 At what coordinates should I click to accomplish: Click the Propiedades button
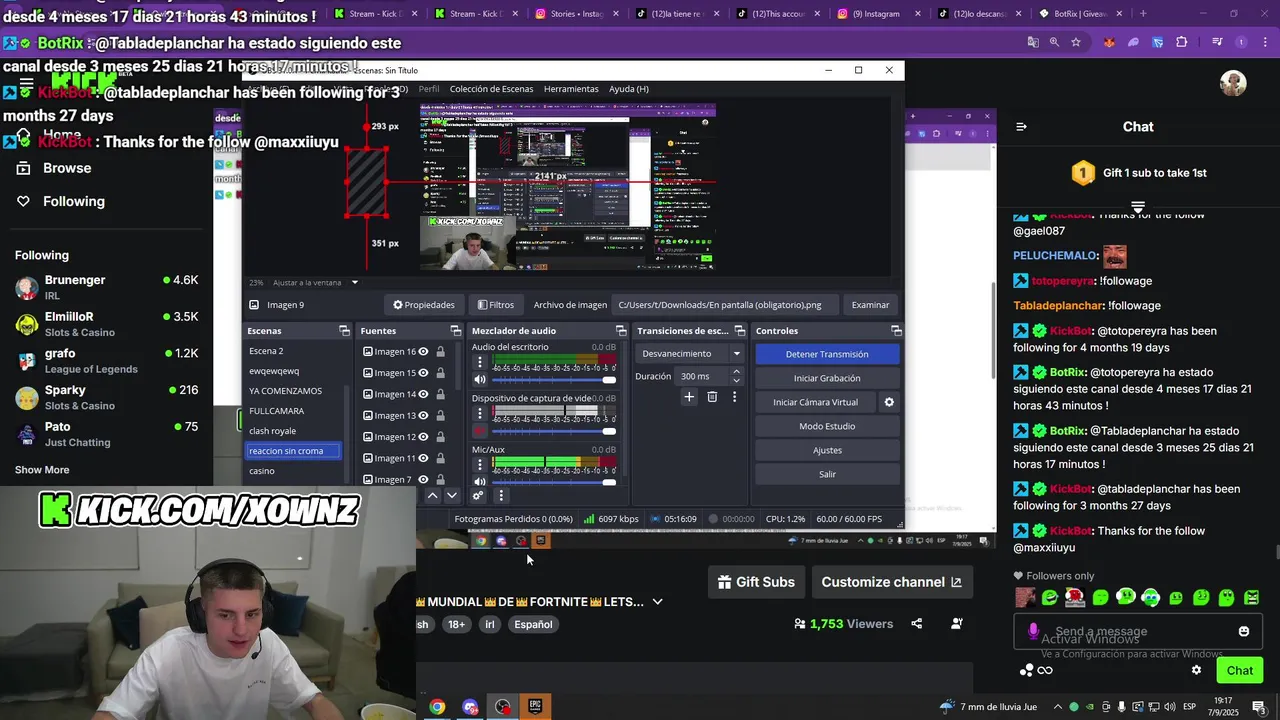[x=424, y=305]
